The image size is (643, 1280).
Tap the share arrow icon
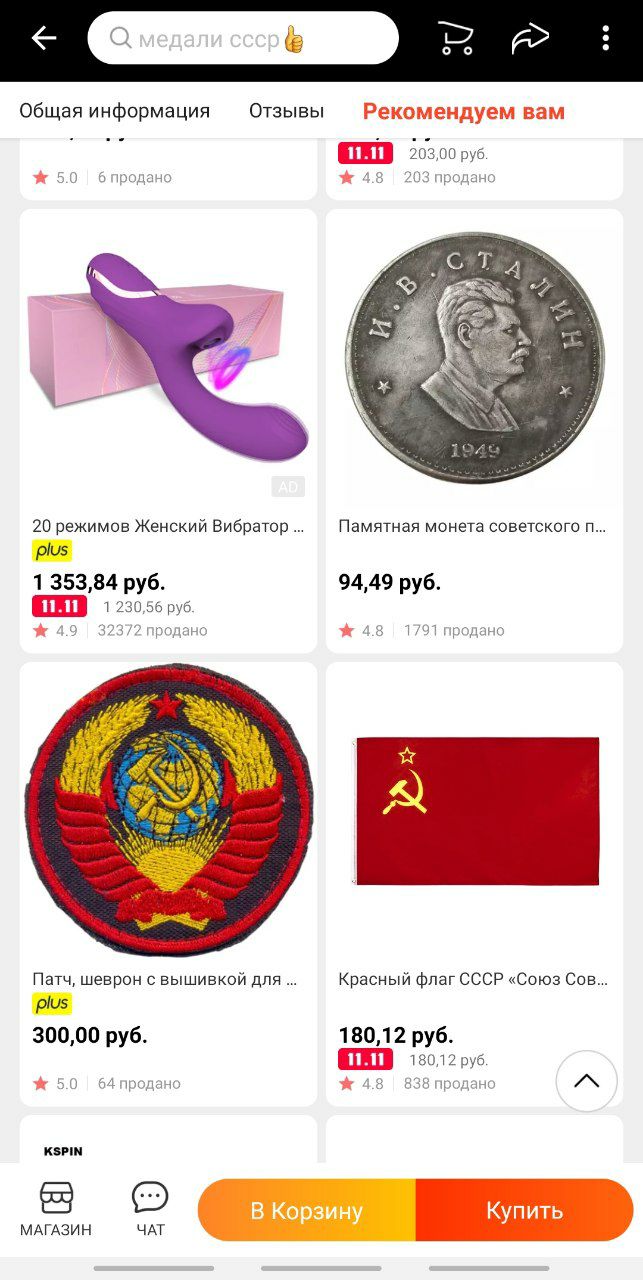[x=530, y=39]
